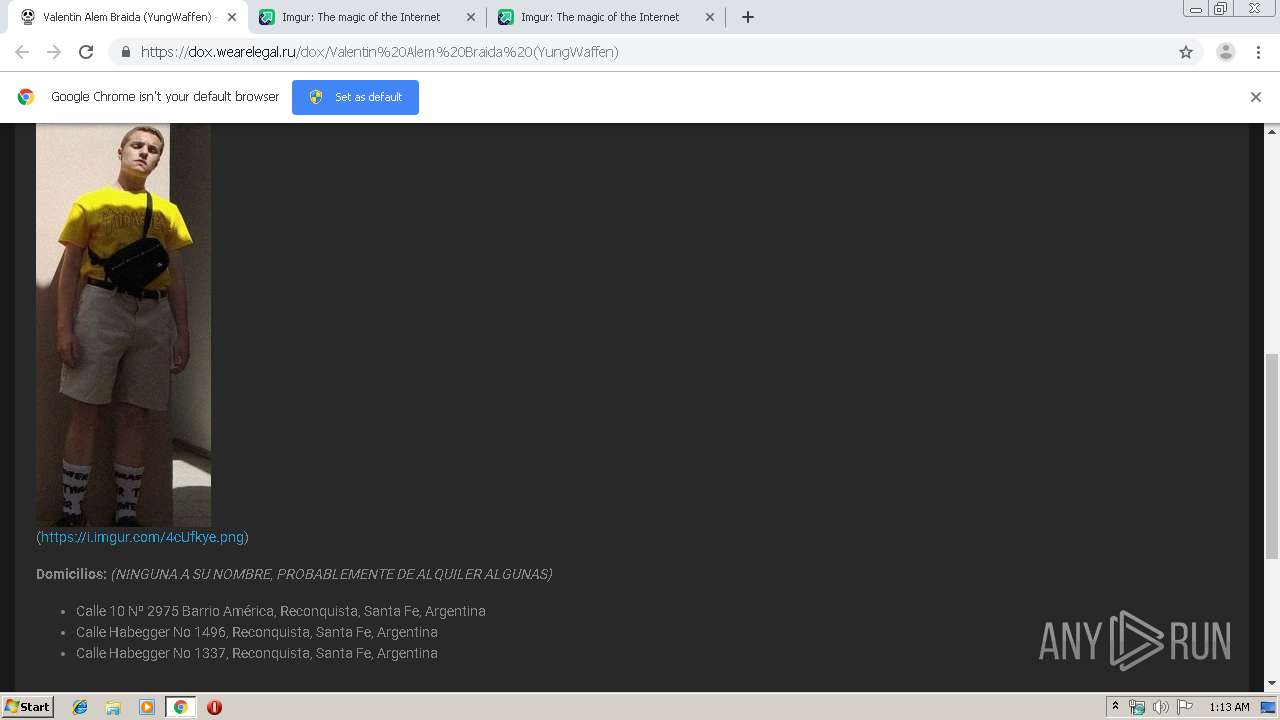Click the embedded photo on the page

tap(123, 325)
